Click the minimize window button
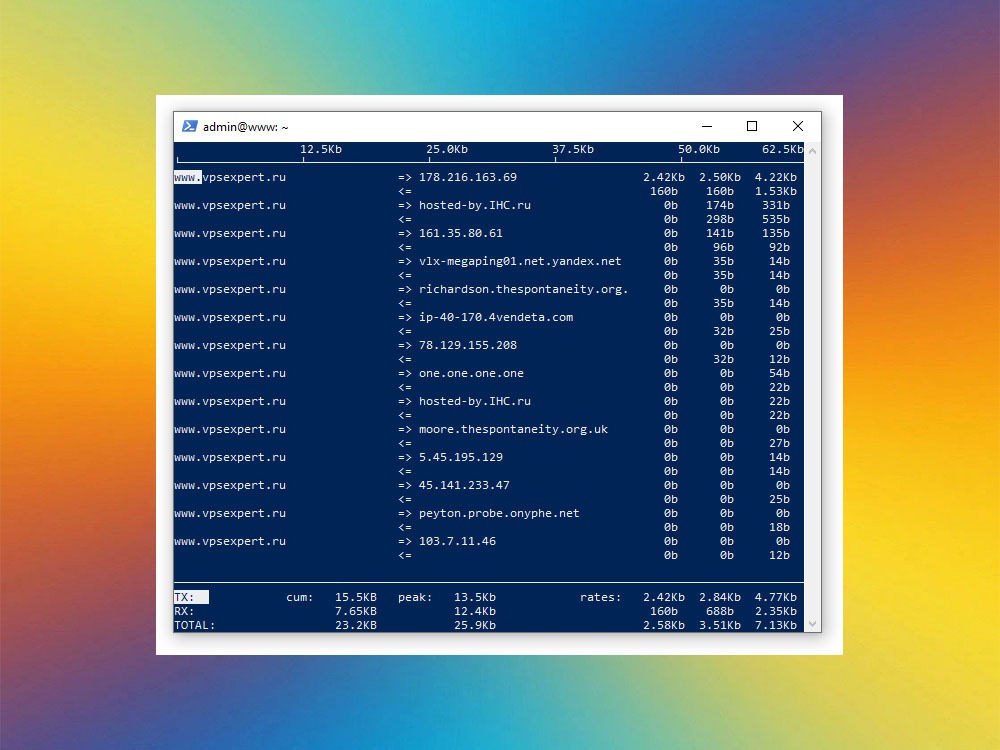This screenshot has height=750, width=1000. pyautogui.click(x=706, y=126)
